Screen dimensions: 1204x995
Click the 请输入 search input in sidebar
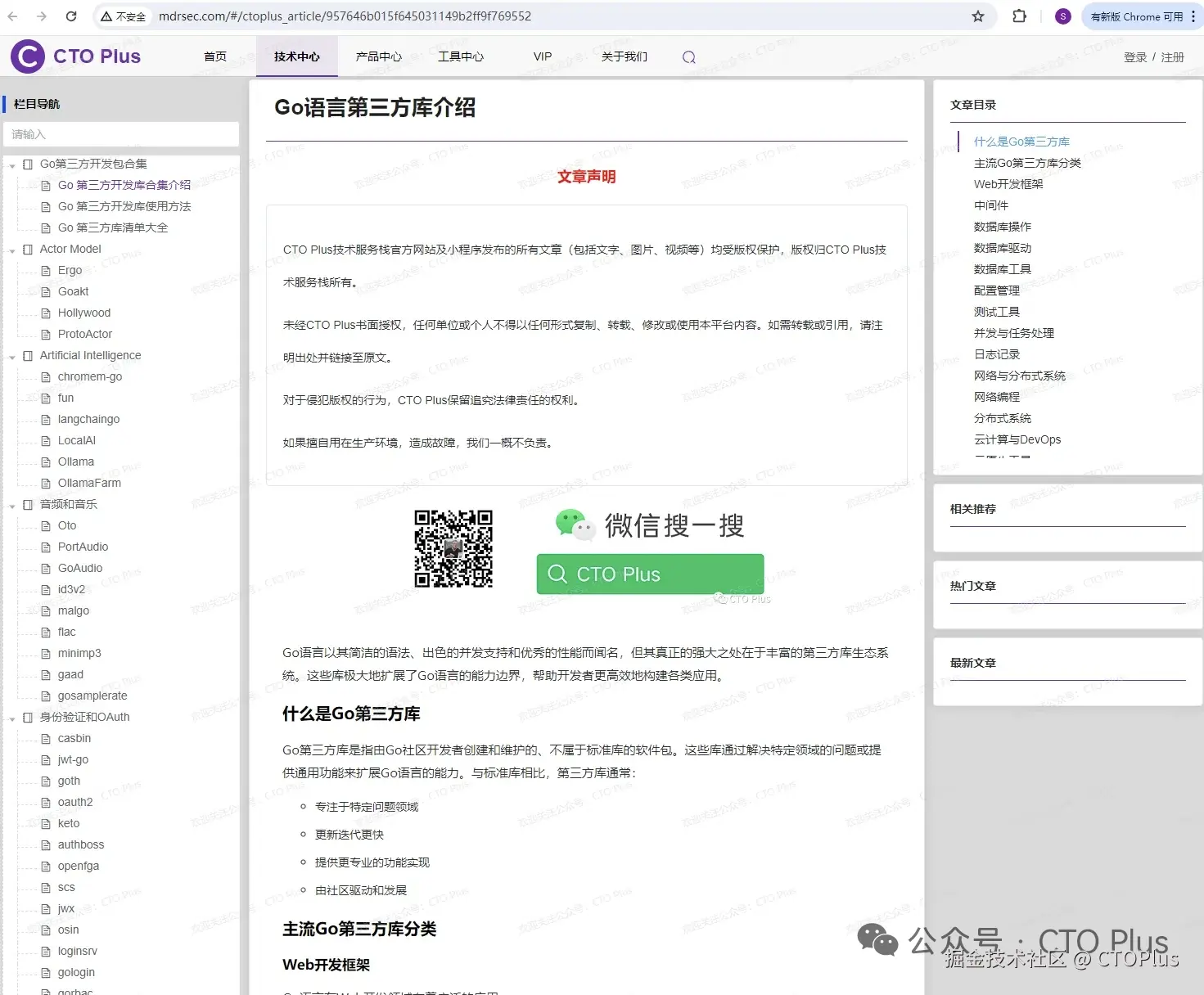[x=121, y=134]
